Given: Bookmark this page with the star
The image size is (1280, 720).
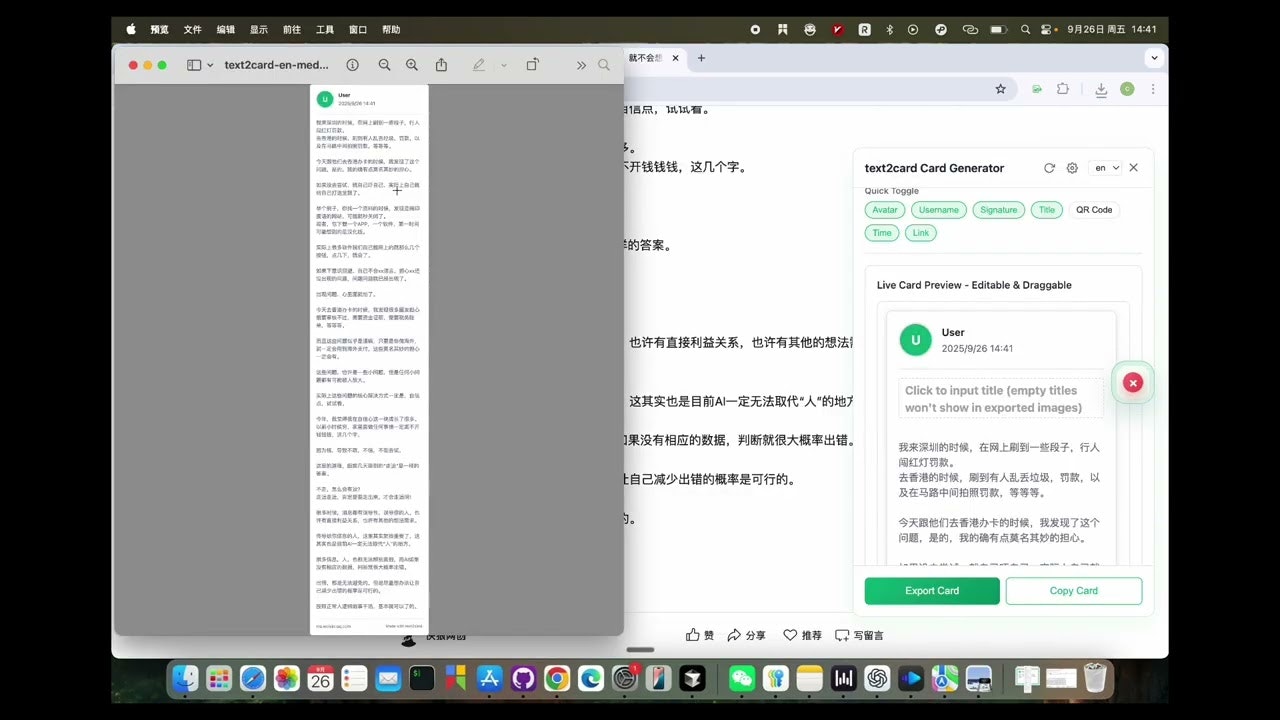Looking at the screenshot, I should point(1000,89).
